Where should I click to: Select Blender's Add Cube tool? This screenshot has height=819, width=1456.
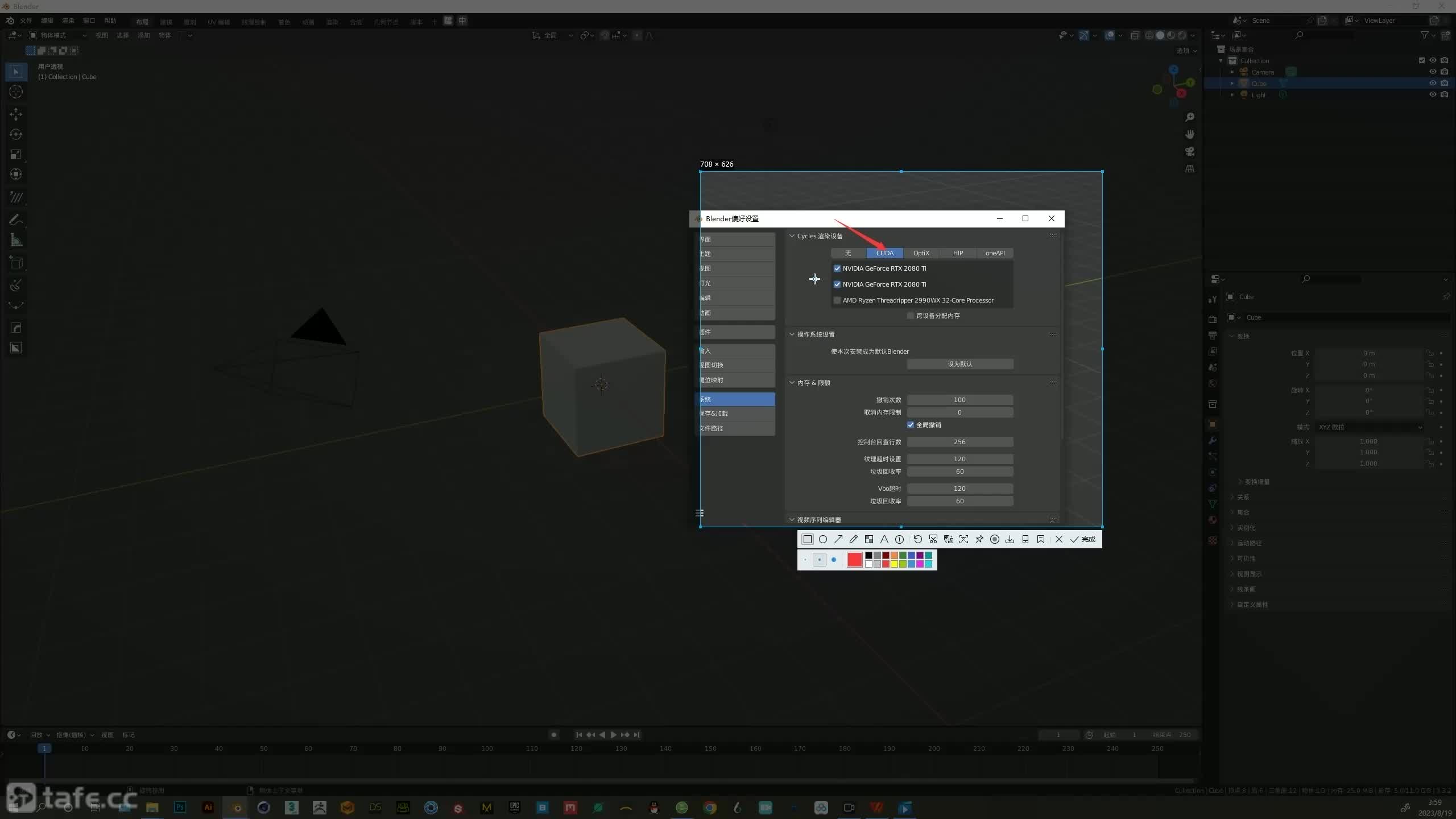[16, 263]
